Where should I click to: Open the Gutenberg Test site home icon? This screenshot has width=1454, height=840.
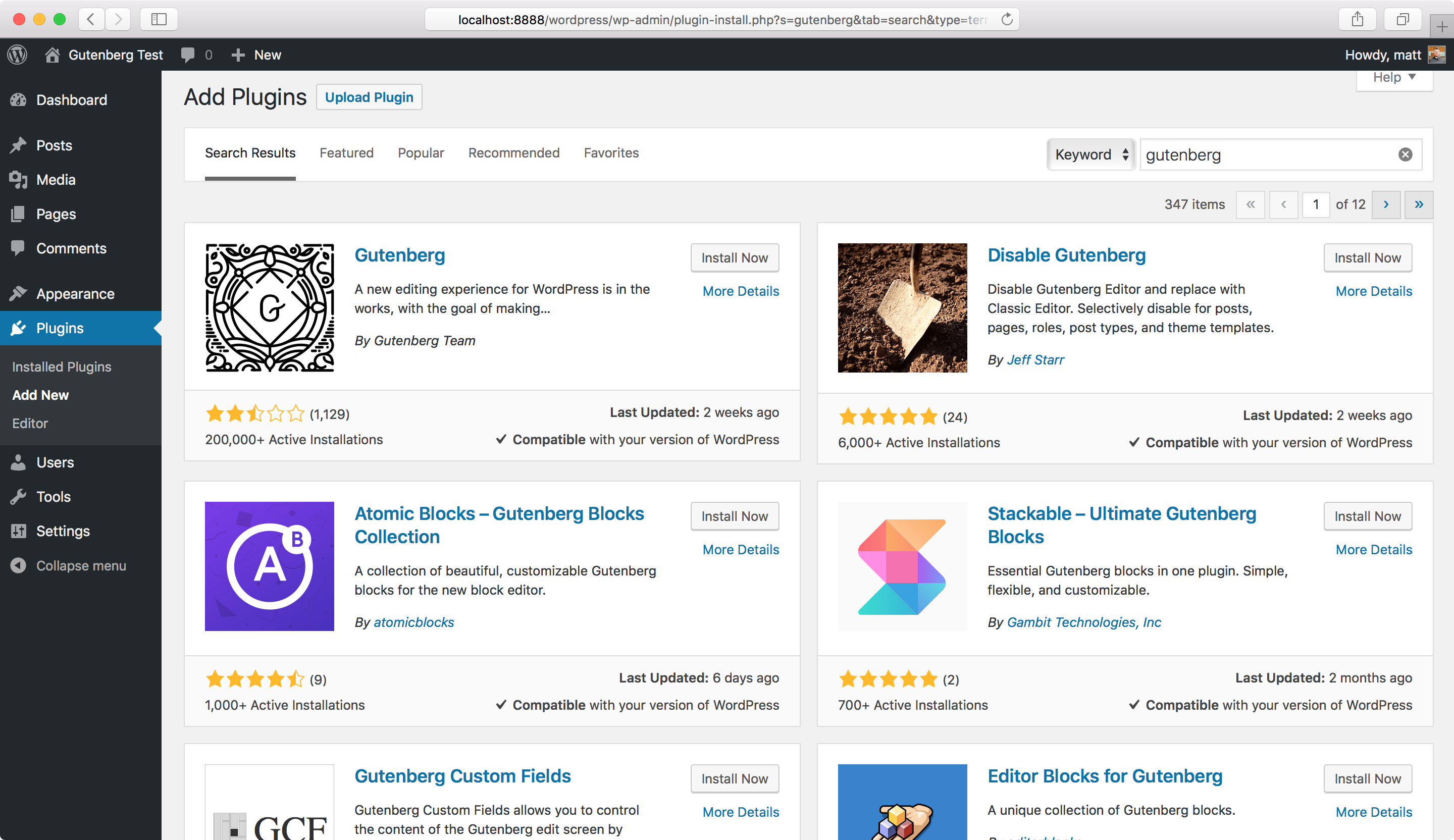tap(53, 55)
